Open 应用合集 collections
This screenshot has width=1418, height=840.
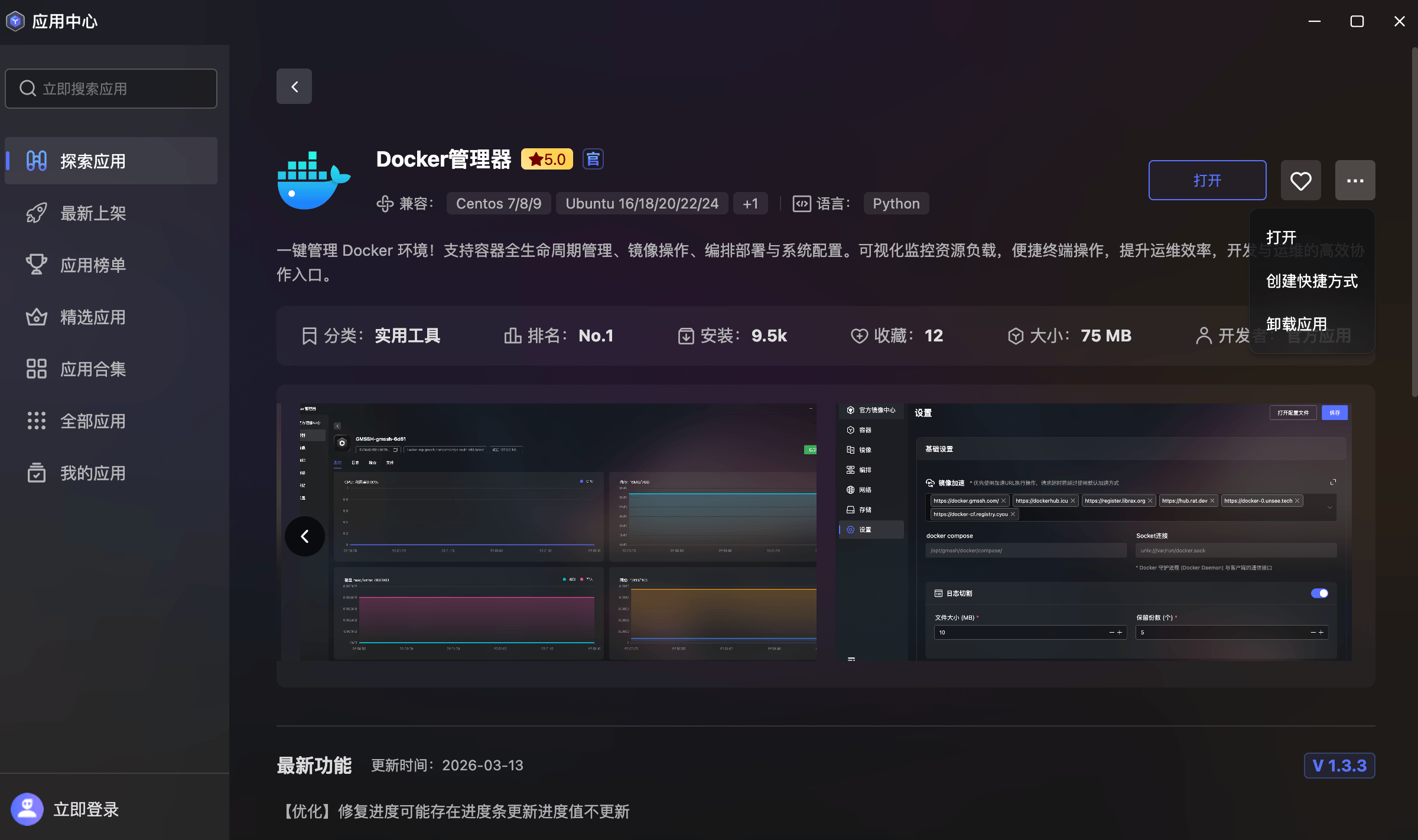coord(111,369)
